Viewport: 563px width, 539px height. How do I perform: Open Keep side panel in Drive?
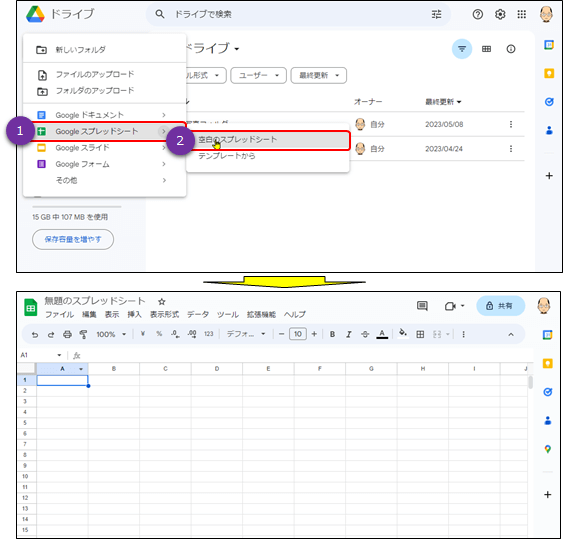click(549, 74)
